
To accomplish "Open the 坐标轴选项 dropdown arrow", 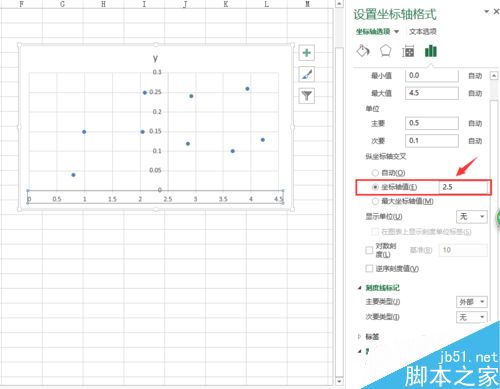I will (396, 32).
